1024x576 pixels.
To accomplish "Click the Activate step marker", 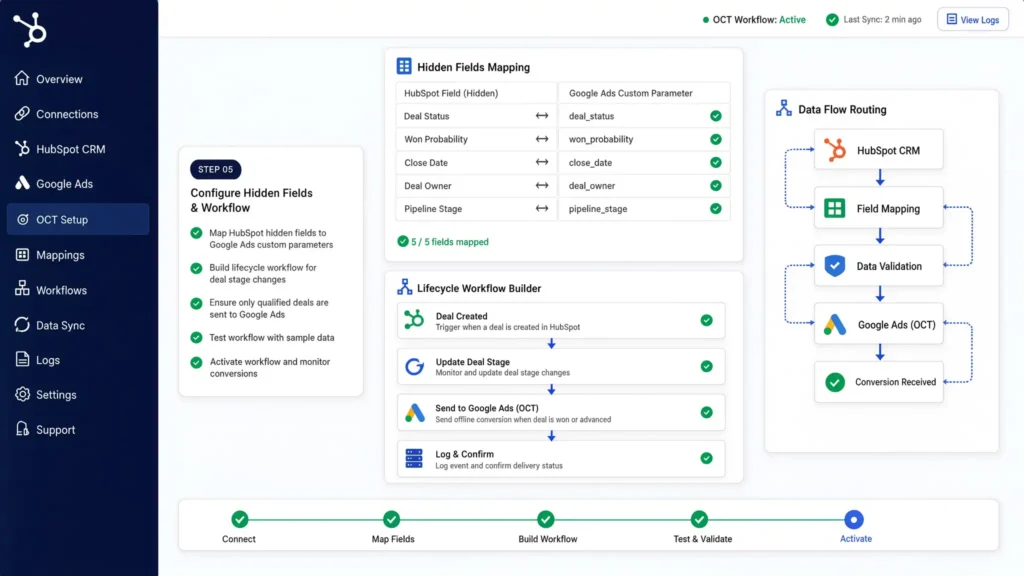I will (854, 519).
